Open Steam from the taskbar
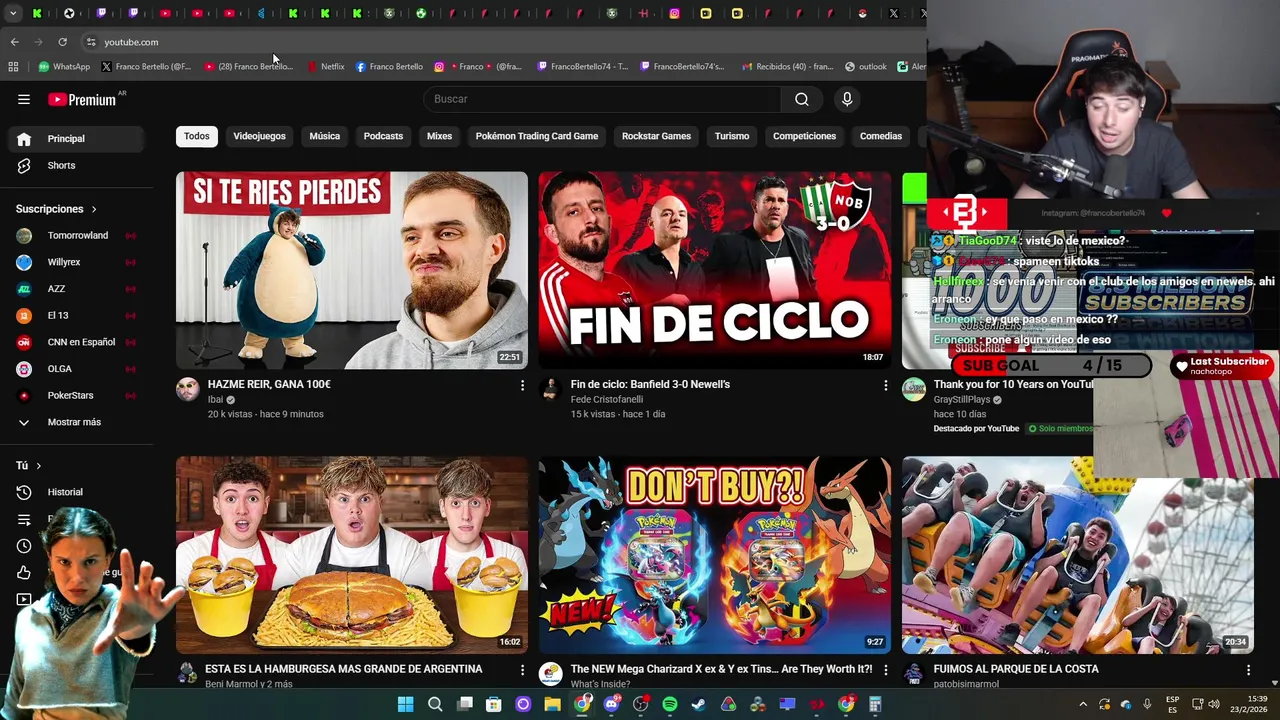Viewport: 1280px width, 720px height. coord(699,704)
